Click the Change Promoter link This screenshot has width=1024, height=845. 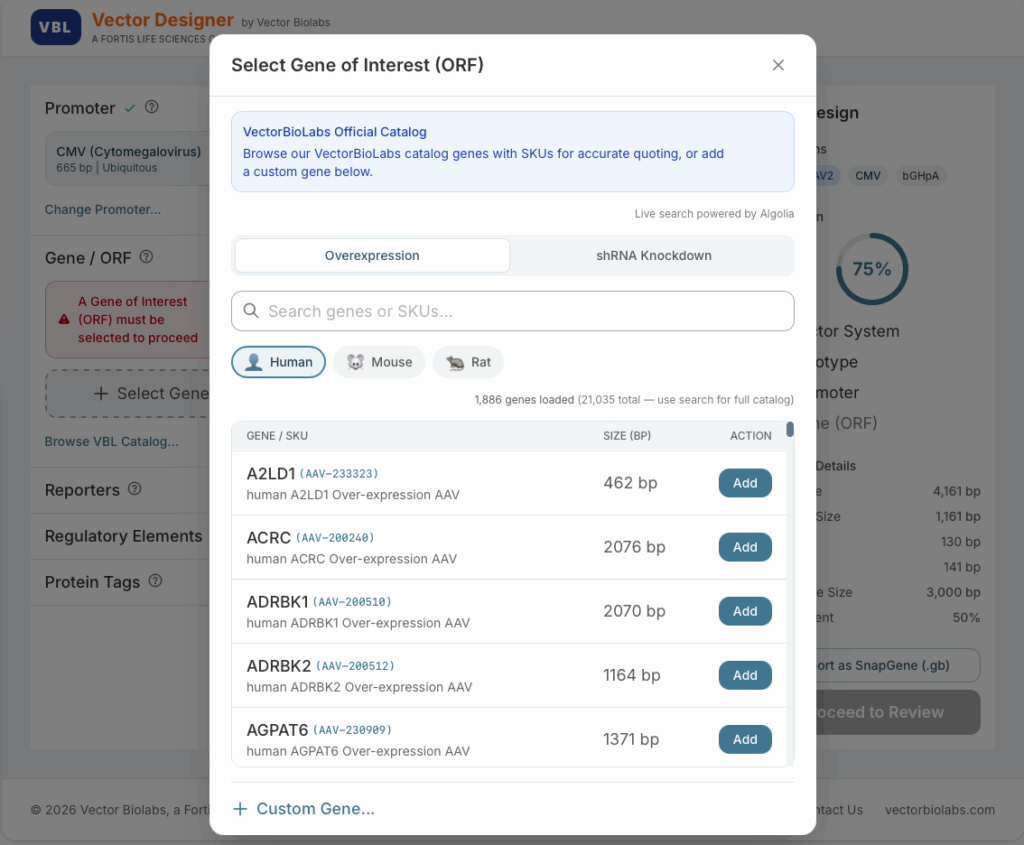click(103, 210)
